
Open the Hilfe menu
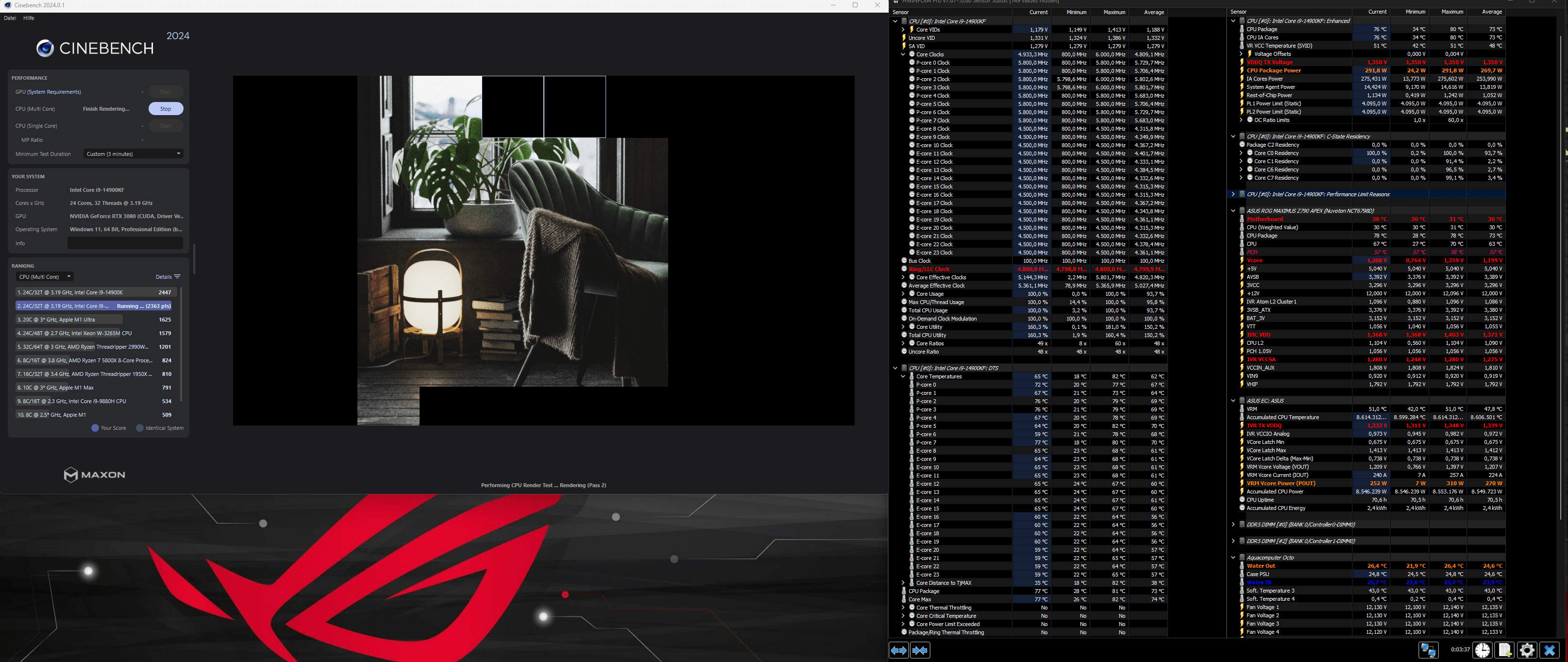(x=29, y=17)
